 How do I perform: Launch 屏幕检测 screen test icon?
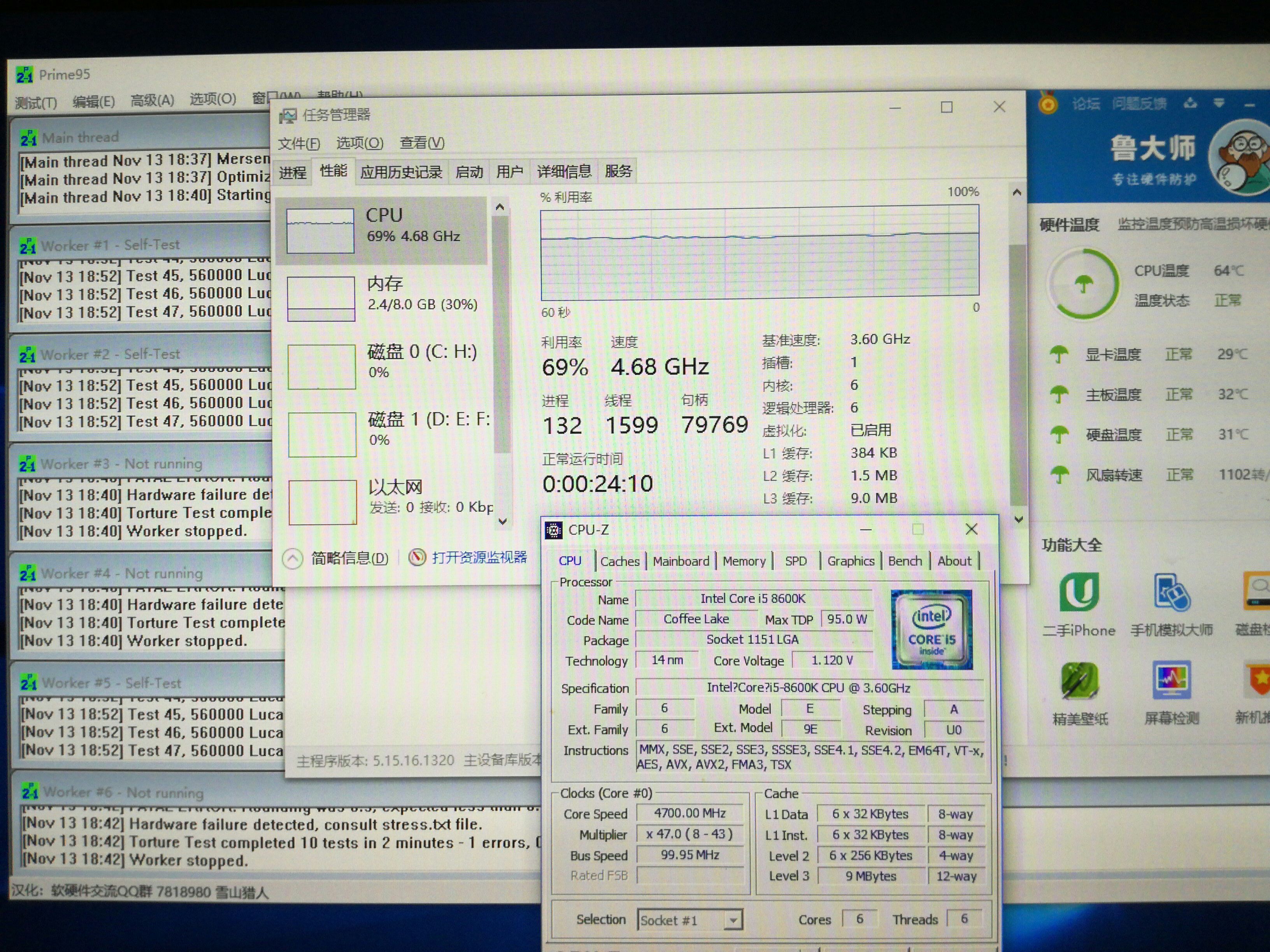[1171, 681]
